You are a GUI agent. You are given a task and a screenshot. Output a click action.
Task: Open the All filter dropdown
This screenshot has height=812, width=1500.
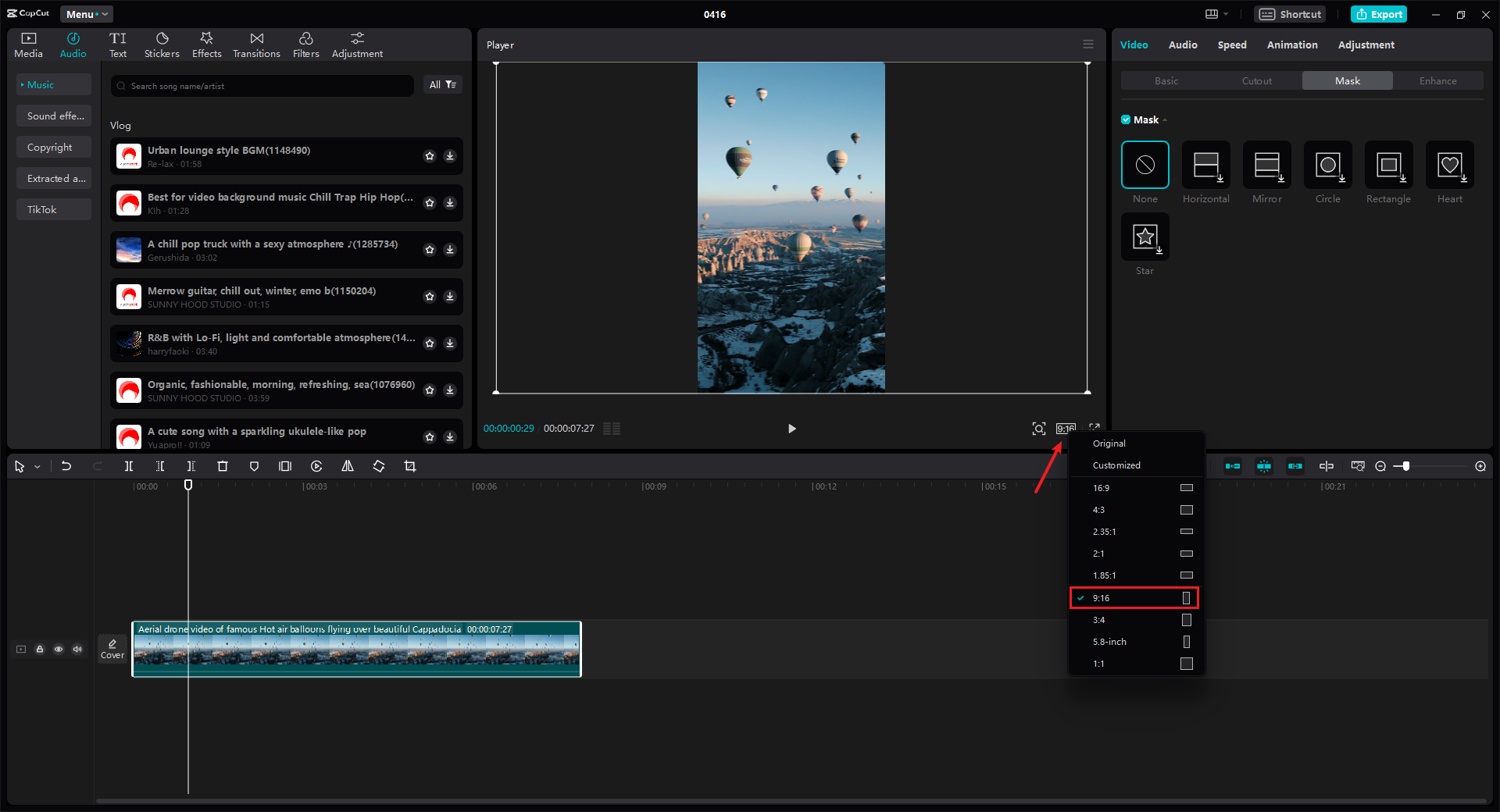coord(442,84)
